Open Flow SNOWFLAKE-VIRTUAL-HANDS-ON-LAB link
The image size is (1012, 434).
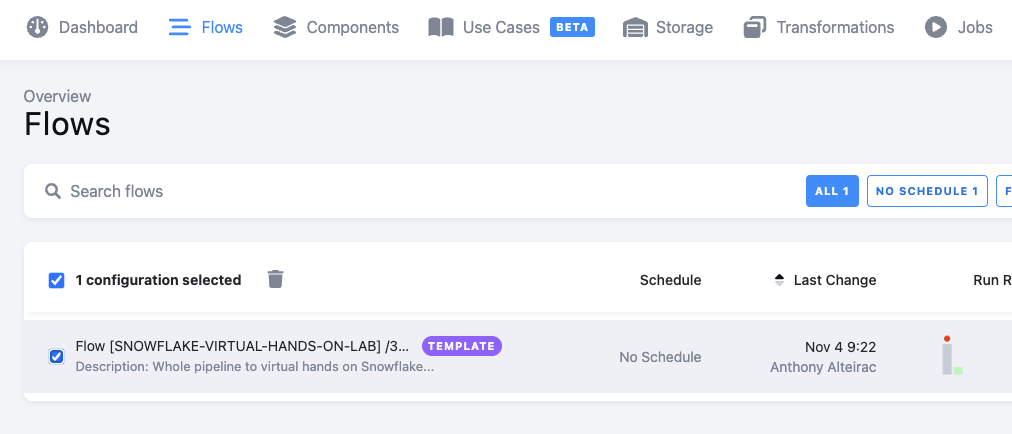click(242, 346)
